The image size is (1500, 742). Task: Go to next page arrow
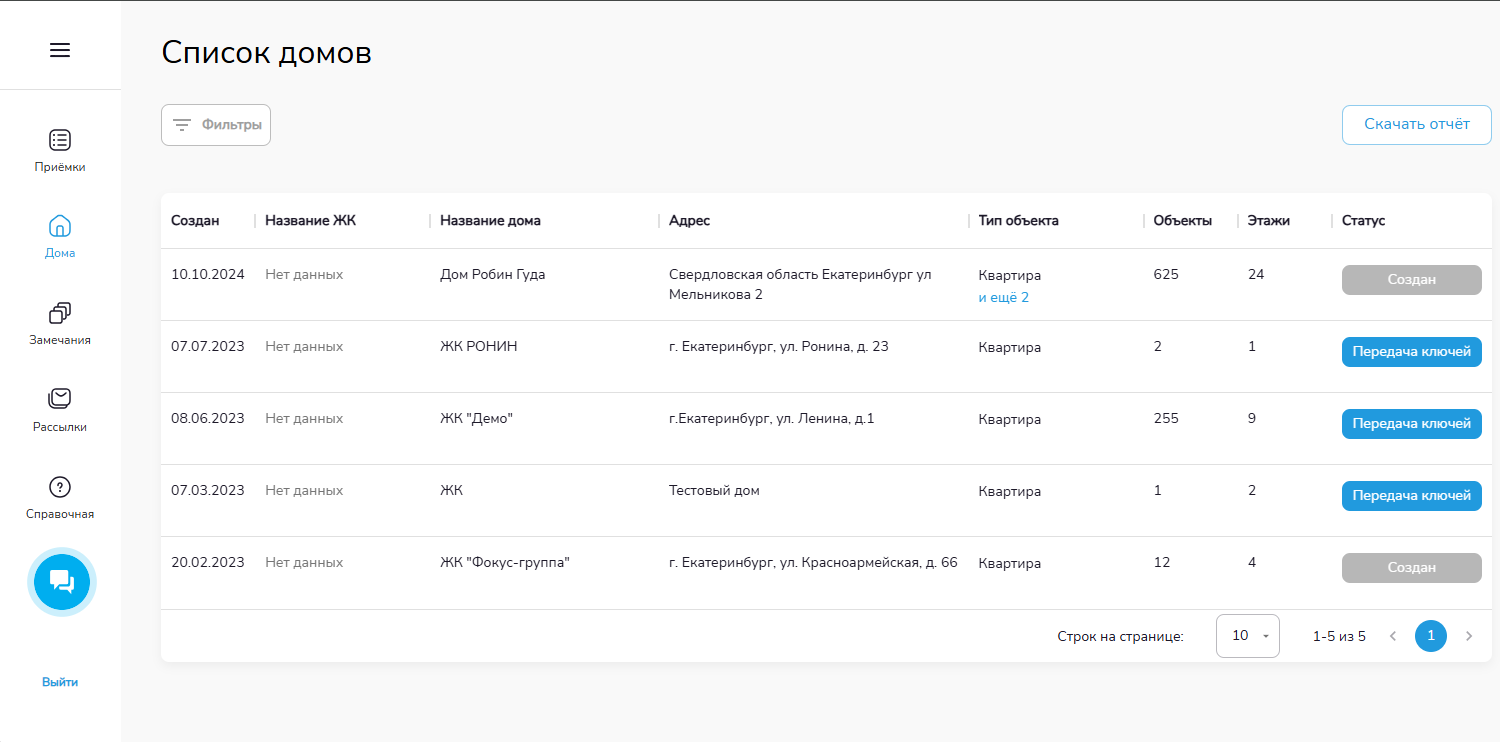coord(1469,636)
